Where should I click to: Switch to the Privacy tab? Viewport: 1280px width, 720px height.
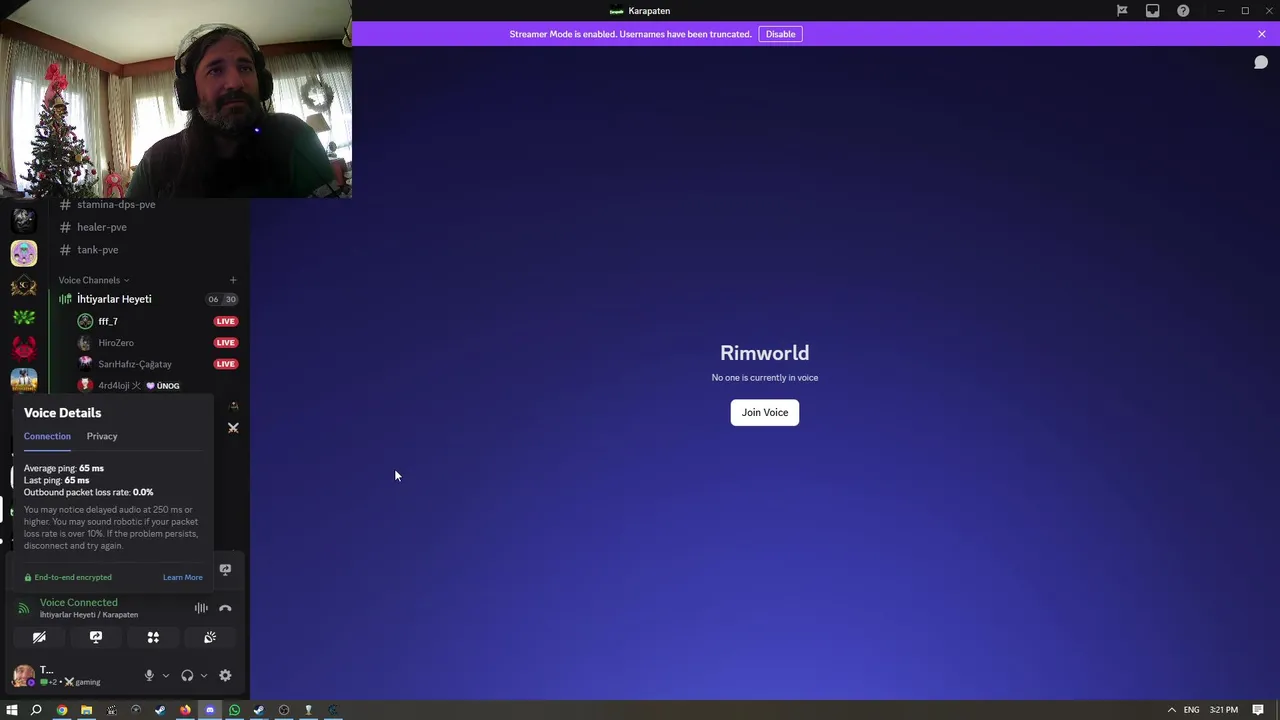pos(102,436)
